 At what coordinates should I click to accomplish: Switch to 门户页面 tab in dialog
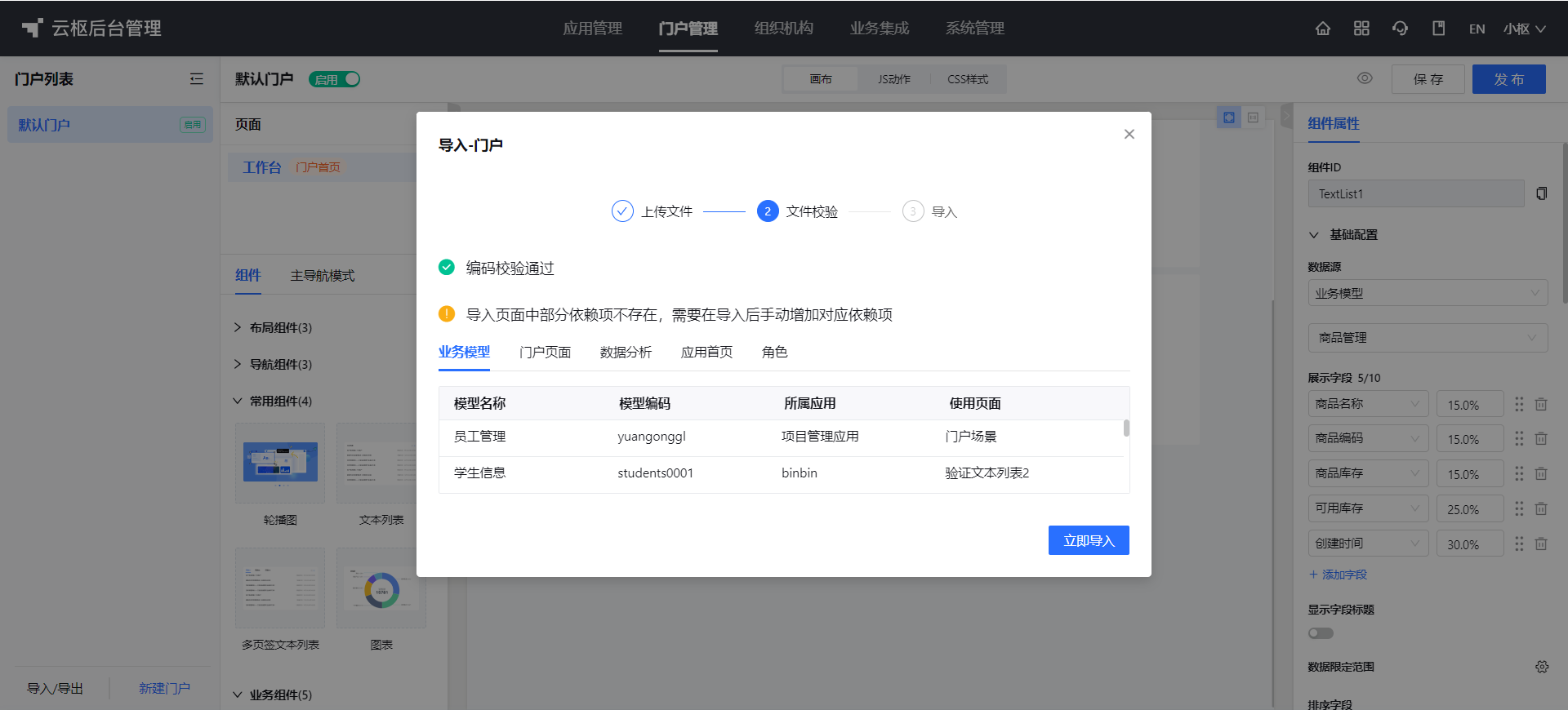545,352
